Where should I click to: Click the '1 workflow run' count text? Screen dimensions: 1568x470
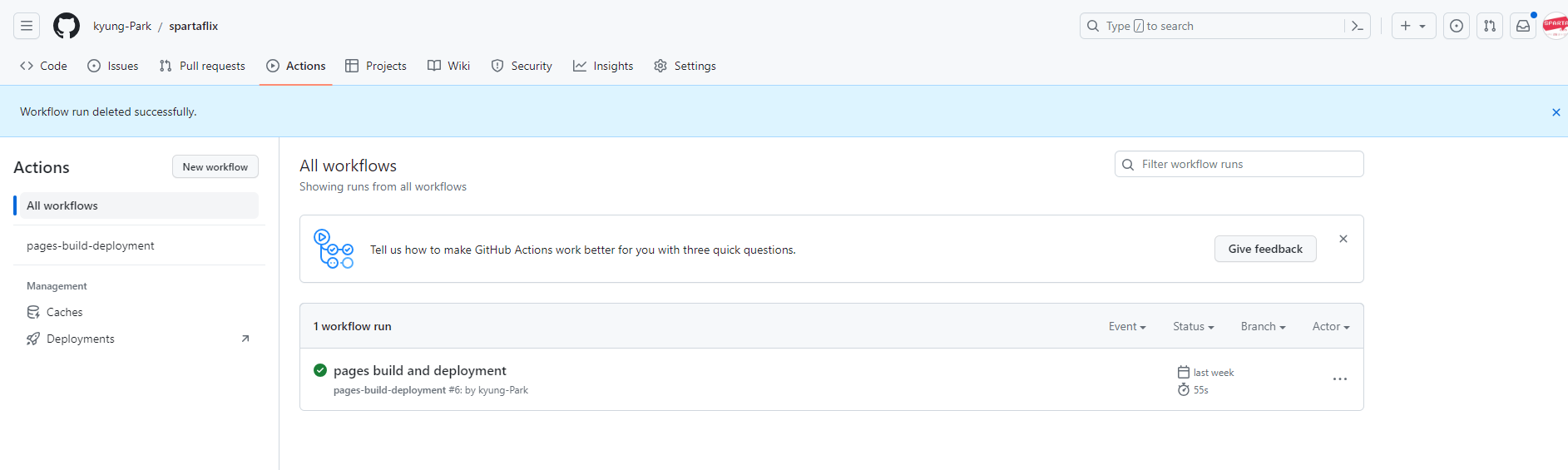pyautogui.click(x=353, y=326)
